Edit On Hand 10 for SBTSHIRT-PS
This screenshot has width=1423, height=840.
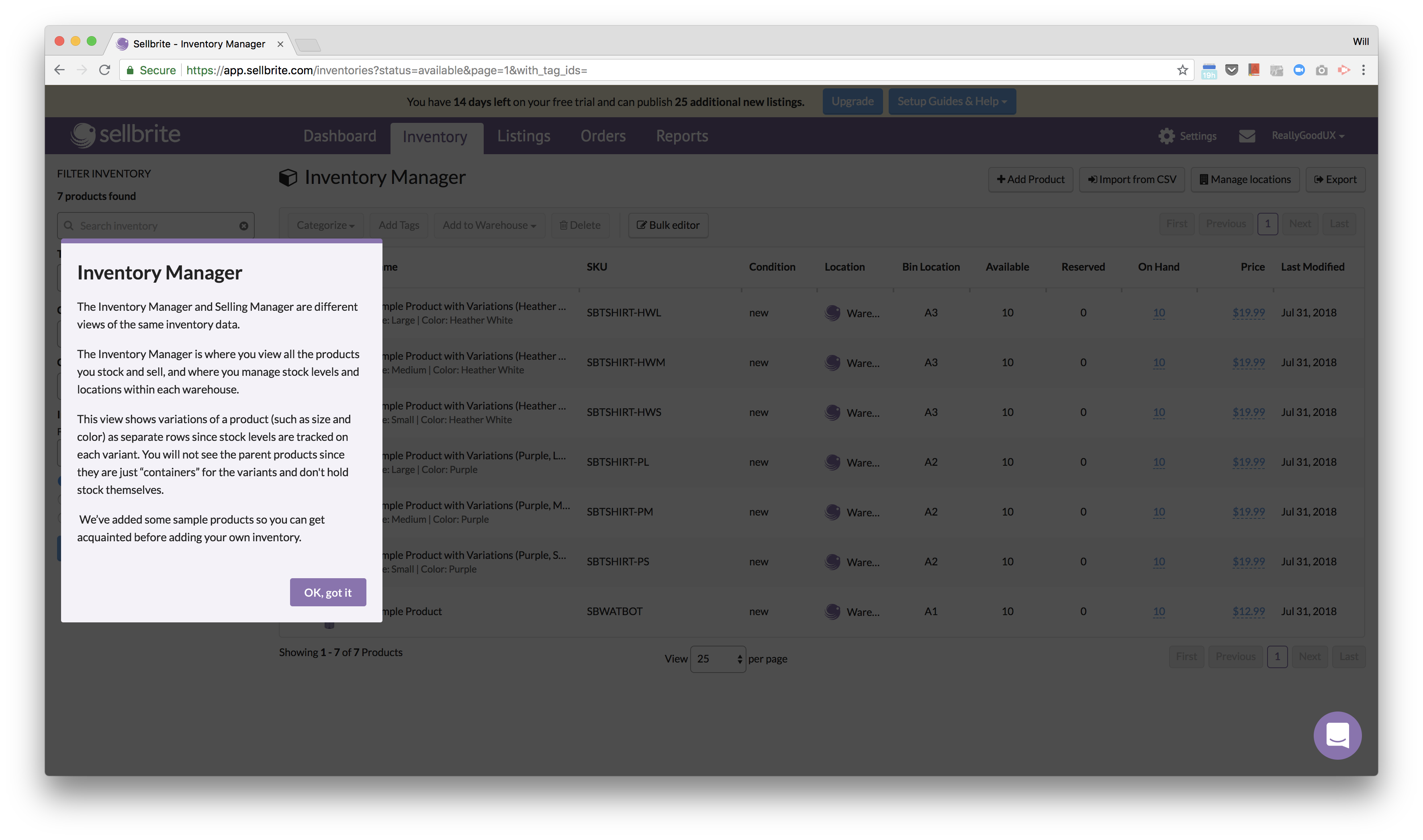[1159, 561]
